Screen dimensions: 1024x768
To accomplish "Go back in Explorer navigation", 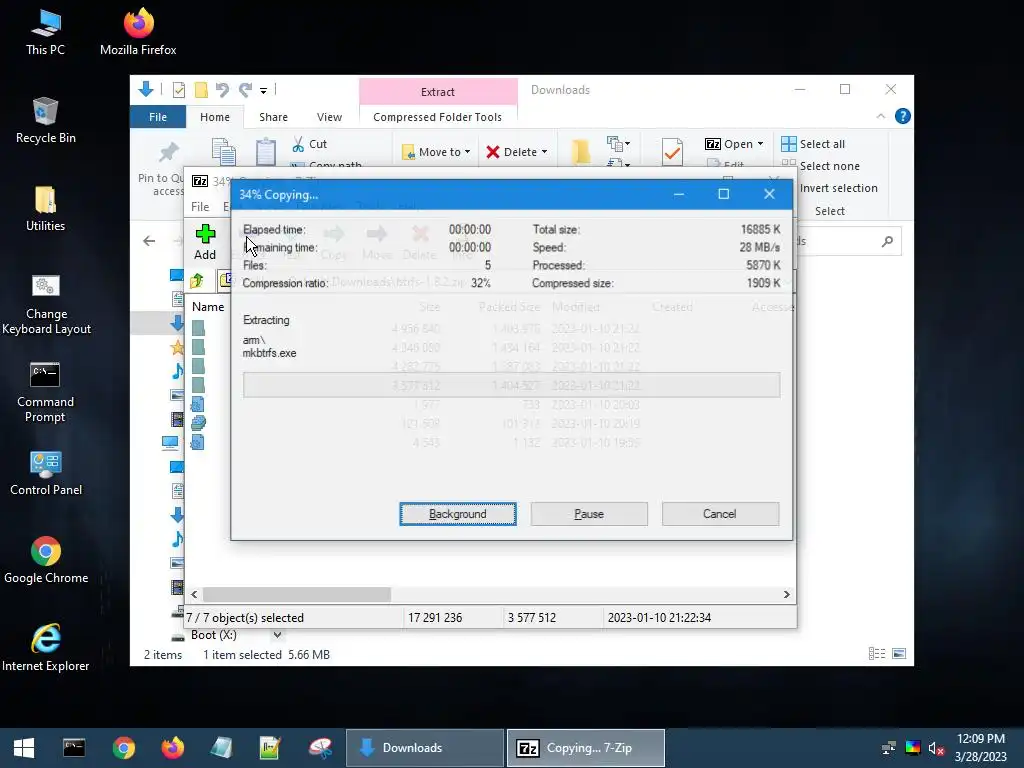I will point(149,241).
